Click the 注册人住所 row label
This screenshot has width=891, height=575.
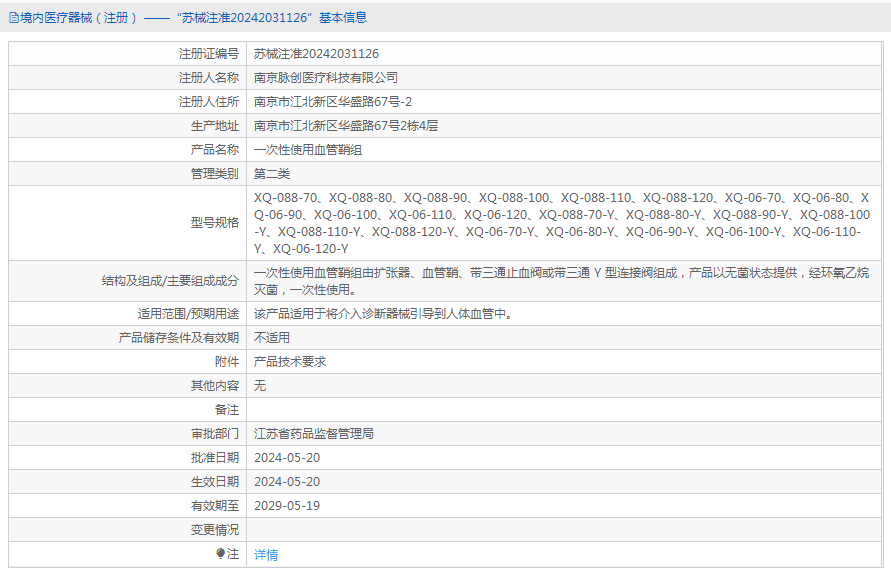click(x=209, y=102)
